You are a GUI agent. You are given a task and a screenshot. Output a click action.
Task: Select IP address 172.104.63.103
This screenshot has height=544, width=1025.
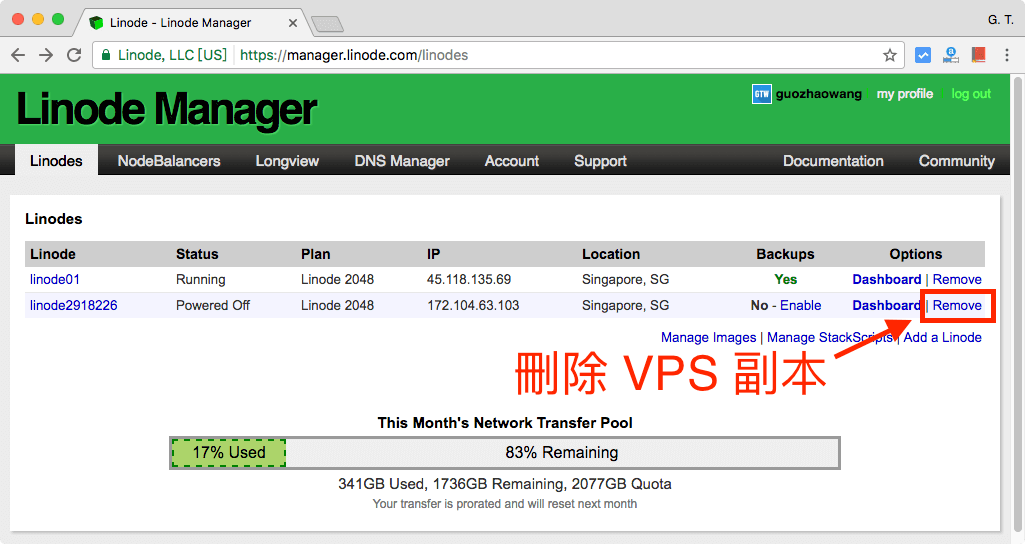coord(473,305)
